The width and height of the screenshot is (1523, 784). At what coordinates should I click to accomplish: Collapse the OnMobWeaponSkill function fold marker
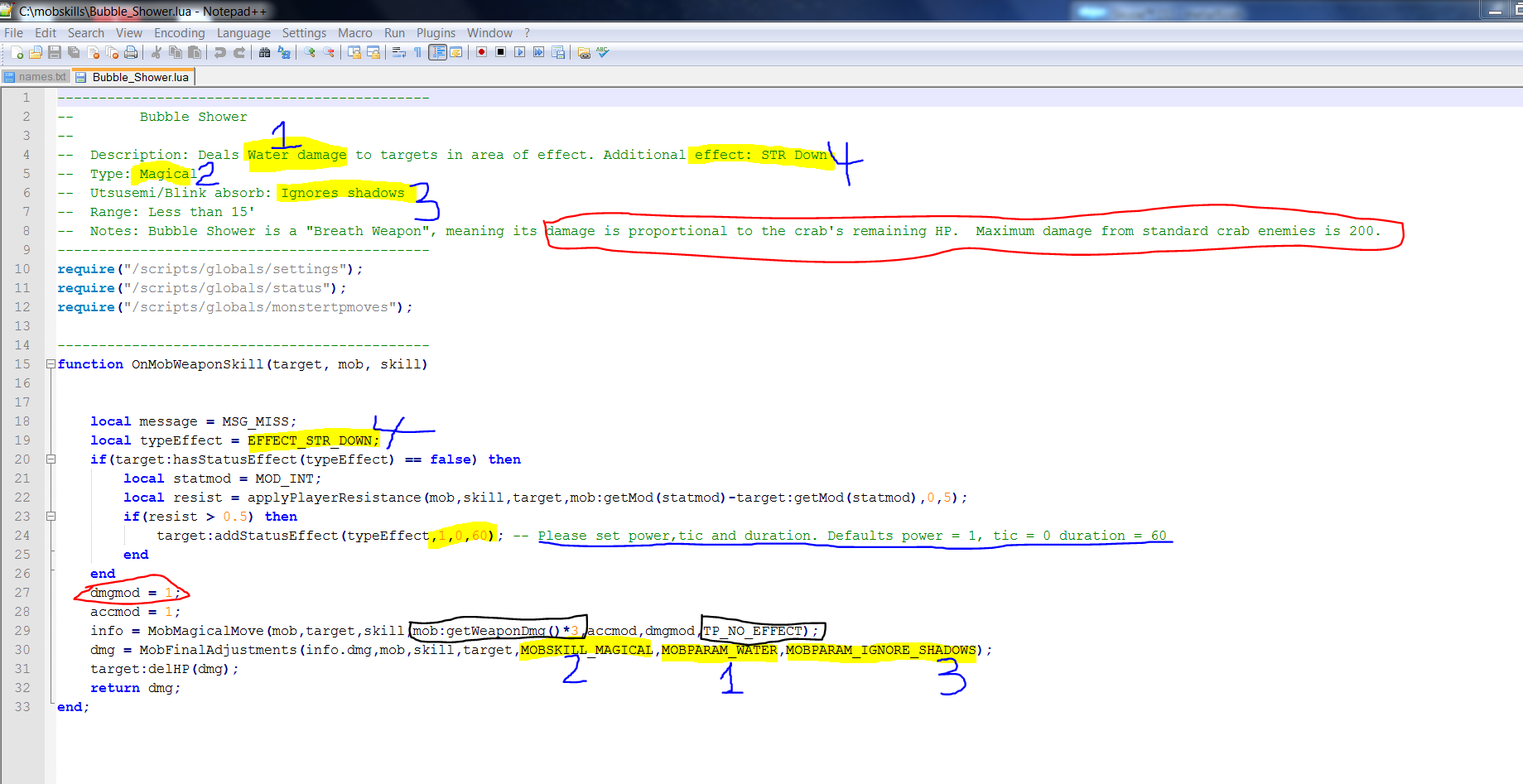point(51,364)
